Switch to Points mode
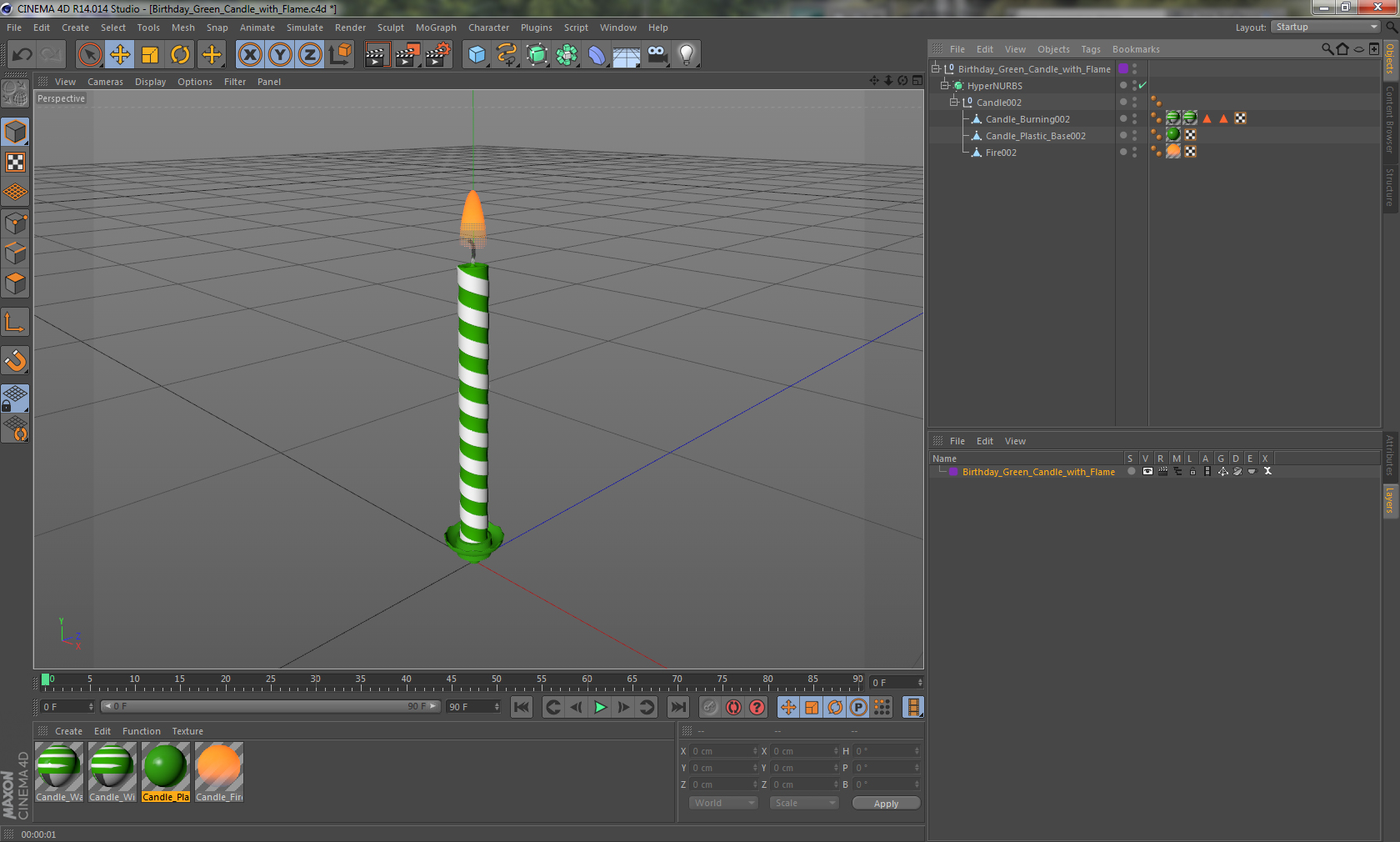1400x842 pixels. (15, 223)
